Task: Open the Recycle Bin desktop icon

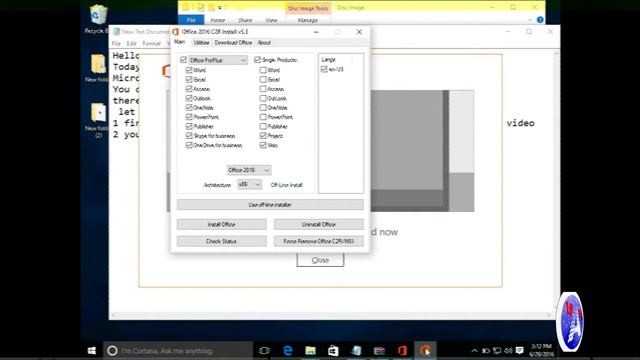Action: 97,19
